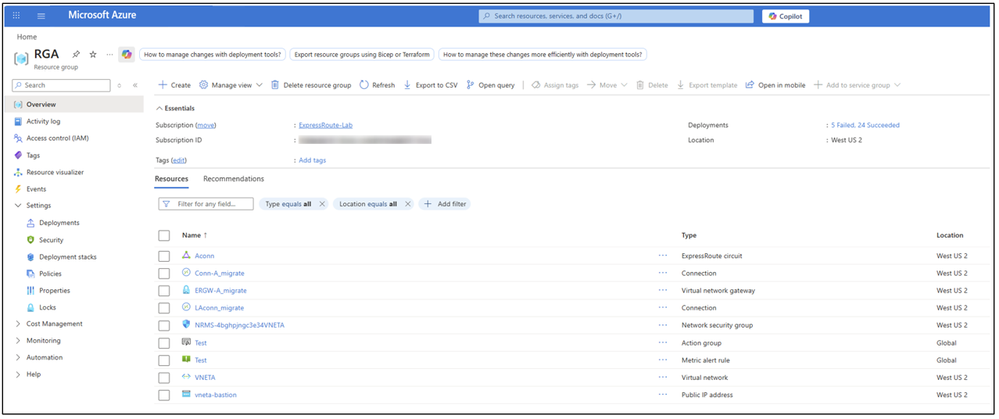Favorite RGA with the star icon
The height and width of the screenshot is (419, 999).
(93, 55)
